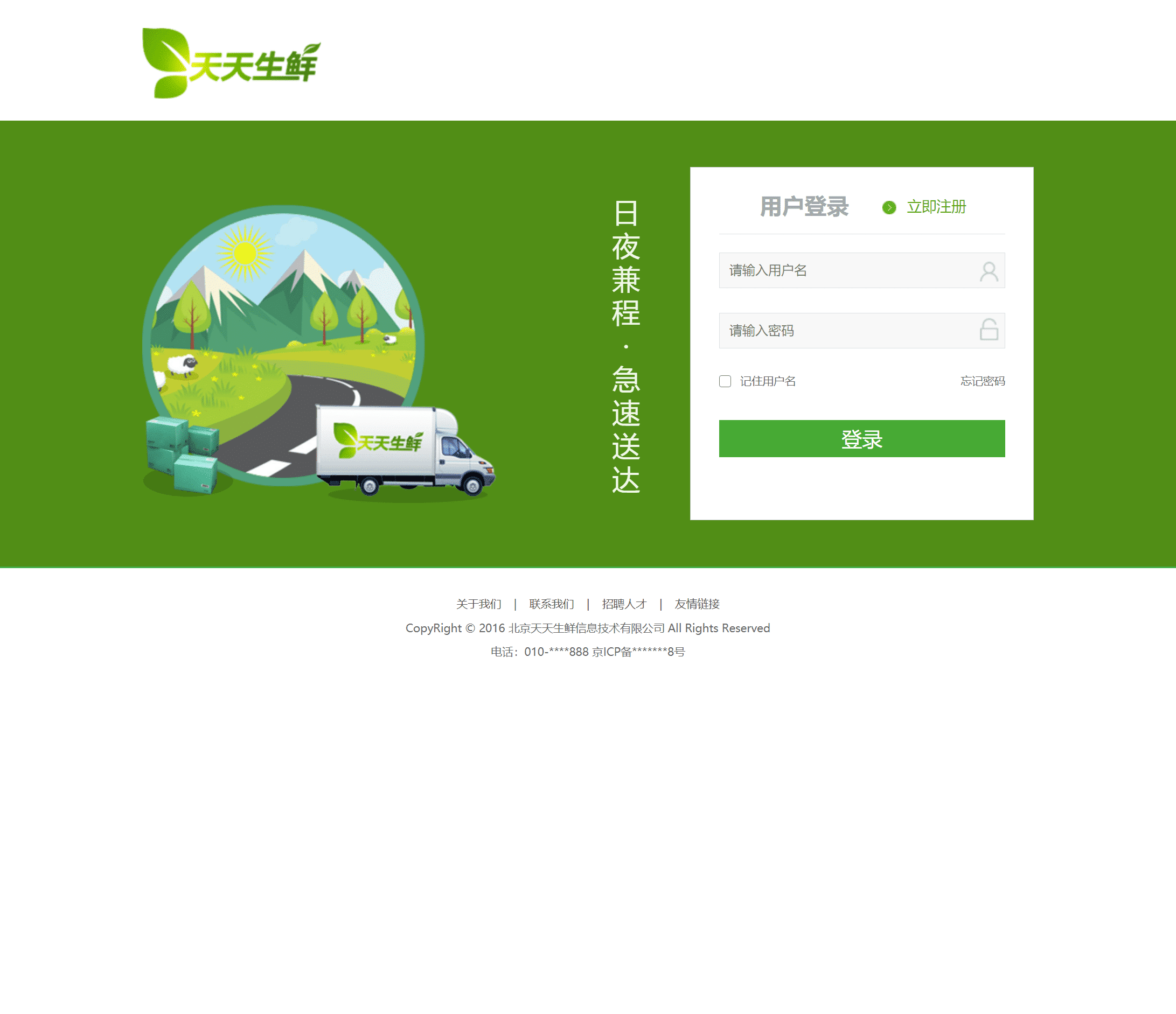Click the 关于我们 menu item
Viewport: 1176px width, 1014px height.
478,603
